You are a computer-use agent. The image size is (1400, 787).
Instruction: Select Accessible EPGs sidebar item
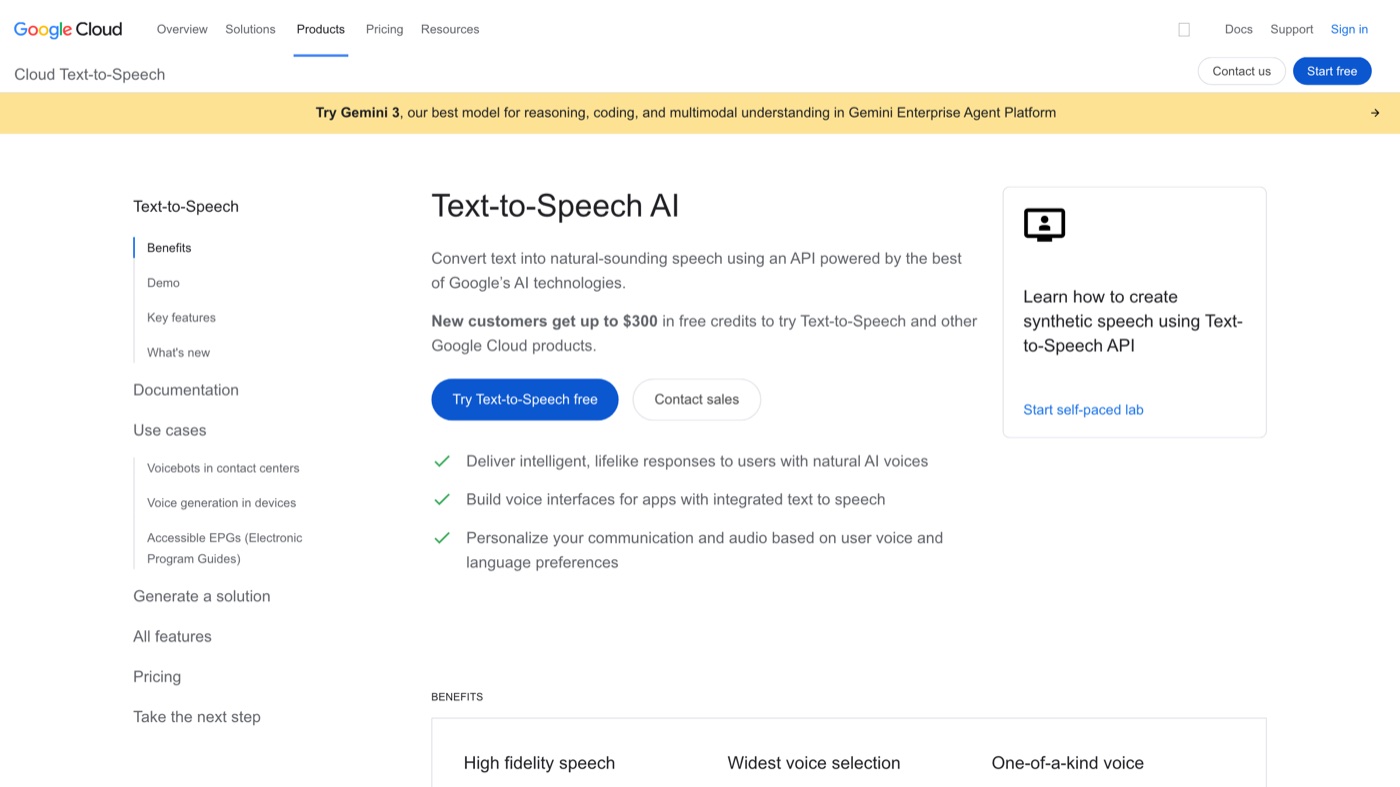tap(225, 548)
